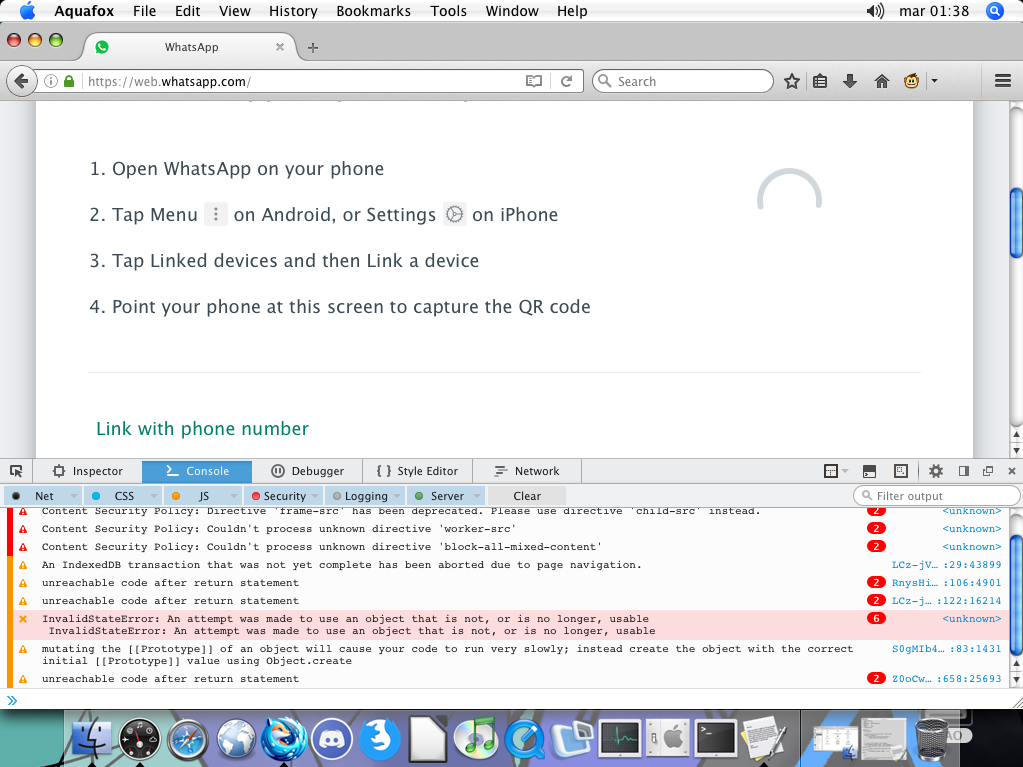Launch Safari from the Dock
The width and height of the screenshot is (1023, 767).
188,739
